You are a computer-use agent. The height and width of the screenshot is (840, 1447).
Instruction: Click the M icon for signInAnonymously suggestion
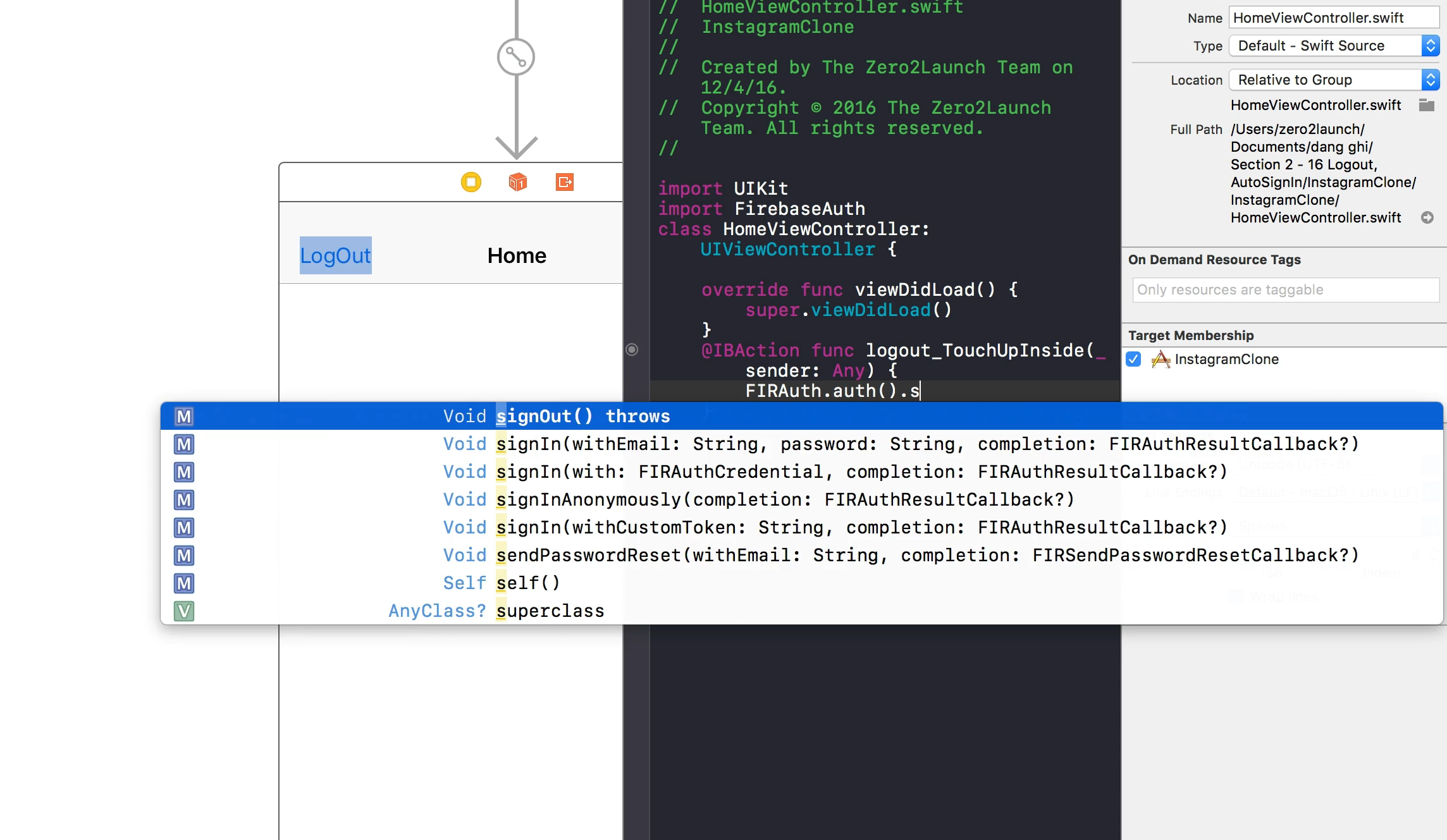coord(184,500)
